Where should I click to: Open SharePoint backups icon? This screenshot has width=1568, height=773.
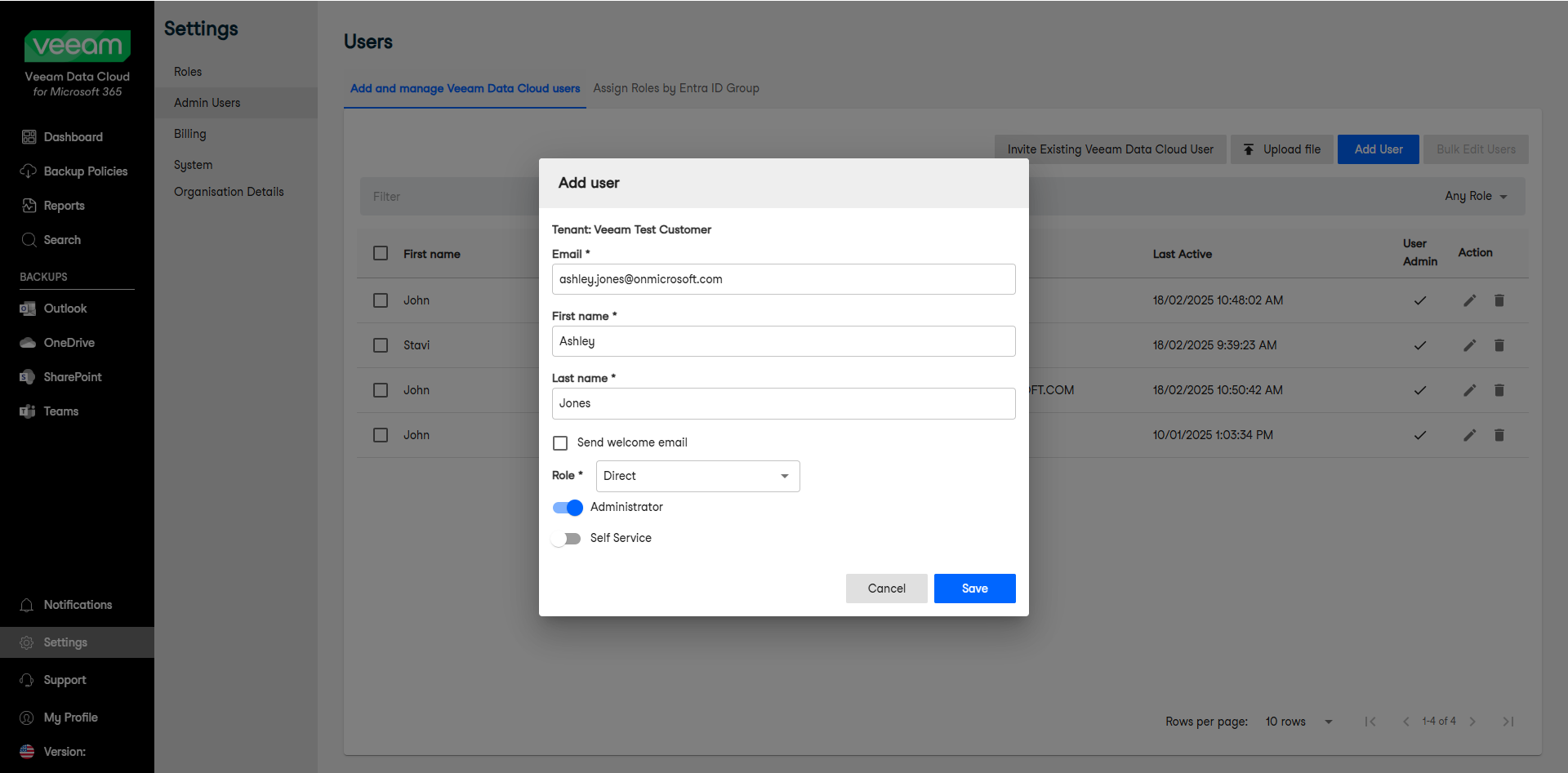click(28, 377)
